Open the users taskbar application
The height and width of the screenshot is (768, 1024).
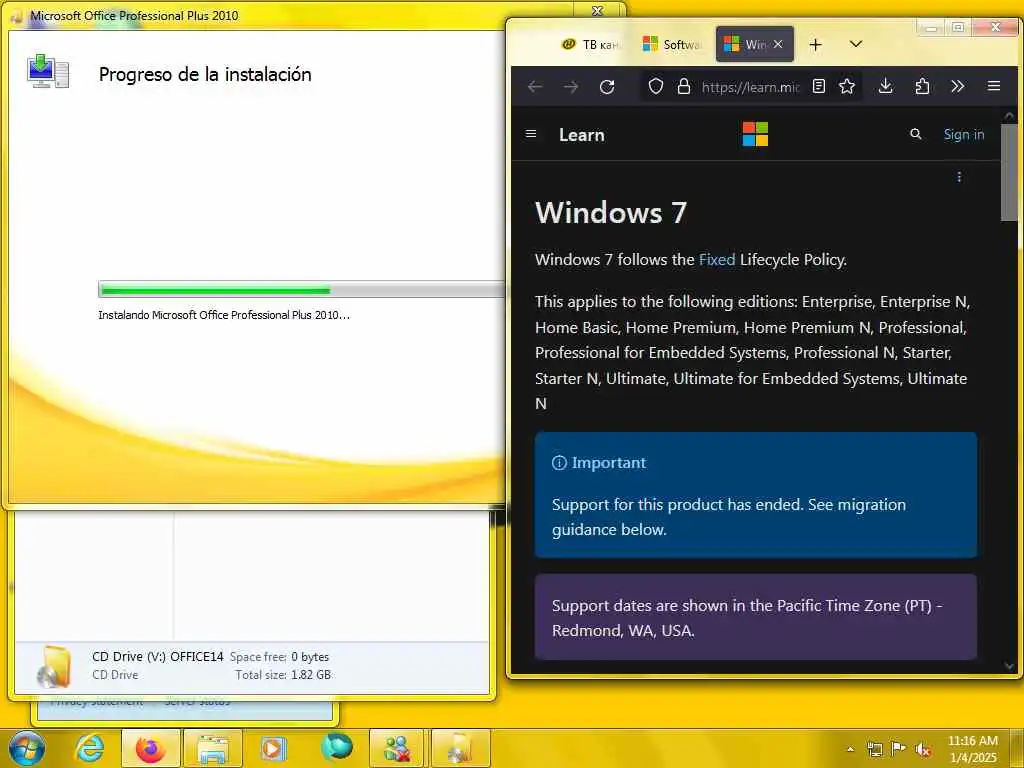click(x=397, y=748)
